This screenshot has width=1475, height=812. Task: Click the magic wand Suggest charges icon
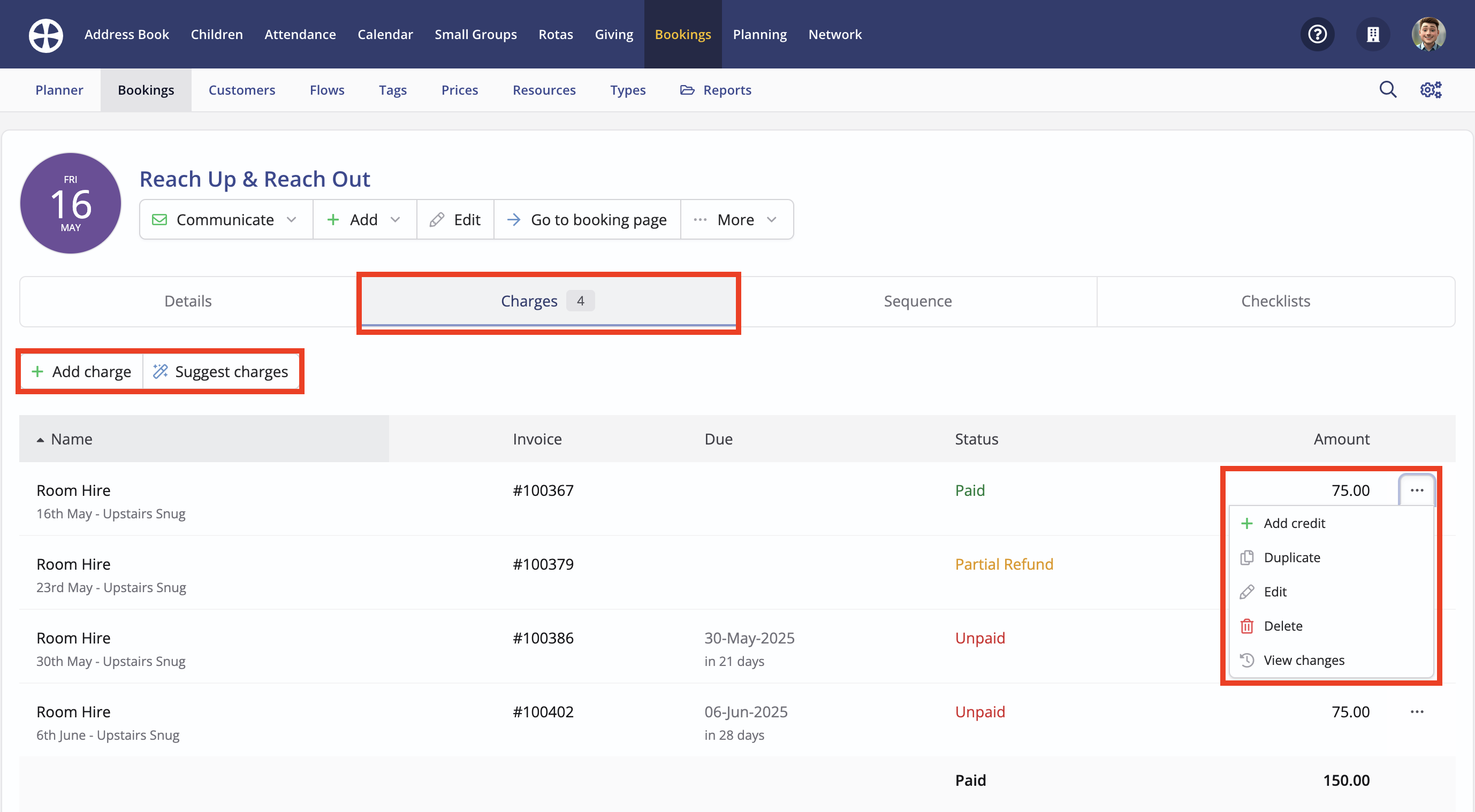pos(161,371)
